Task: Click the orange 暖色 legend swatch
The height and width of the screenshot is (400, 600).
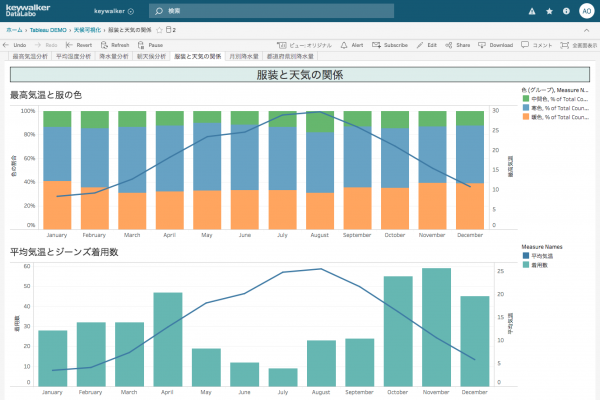Action: 526,117
